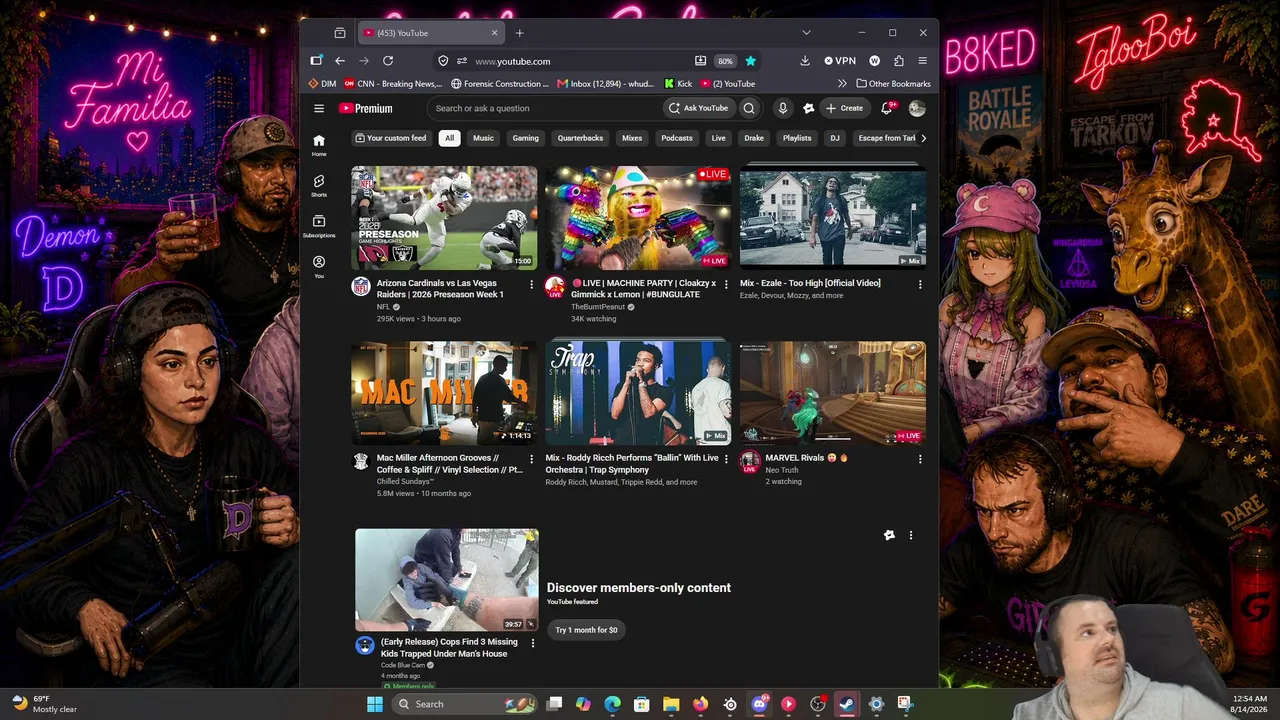Play the Arizona Cardinals vs Raiders thumbnail
The width and height of the screenshot is (1280, 720).
pyautogui.click(x=444, y=218)
